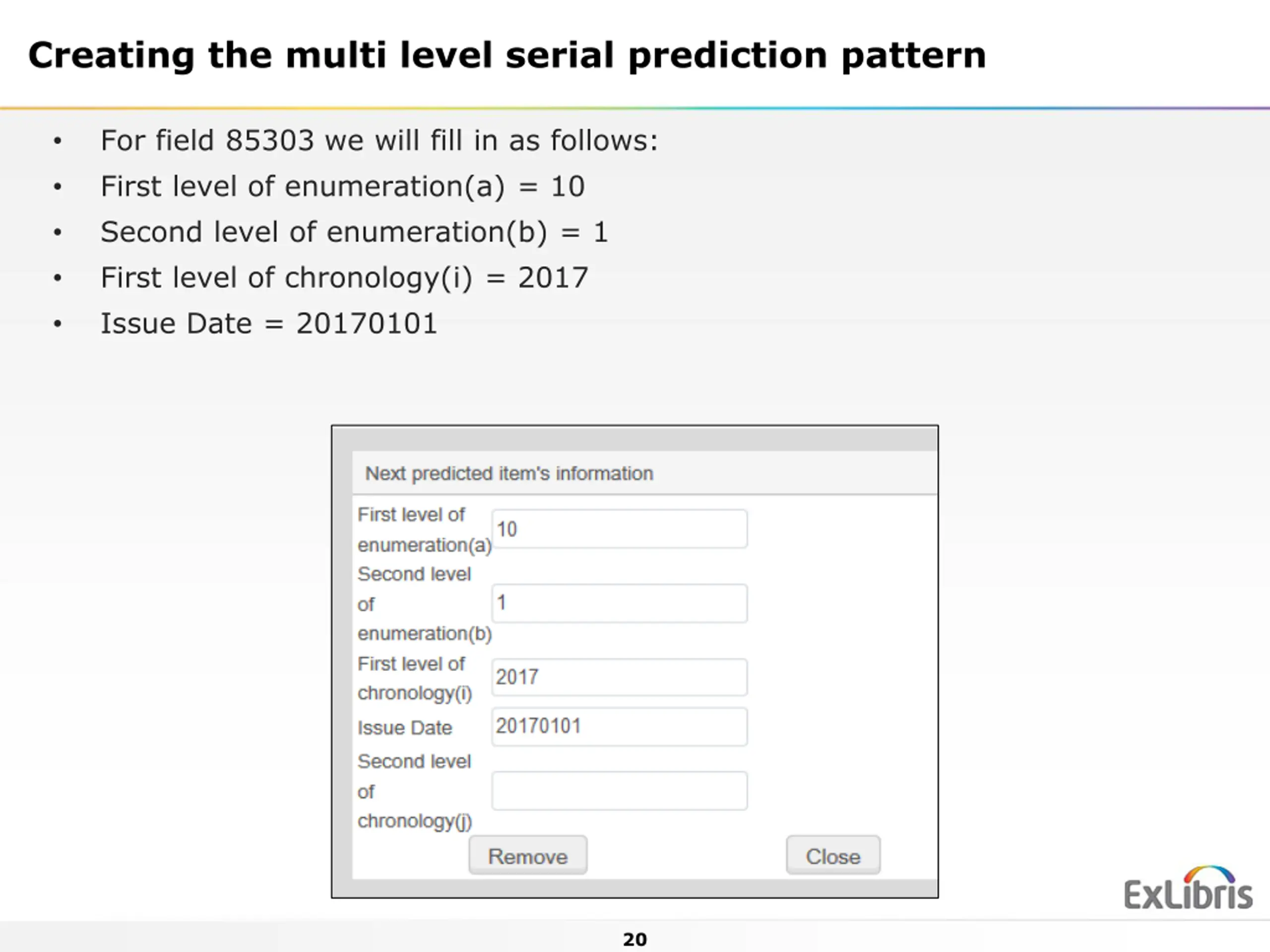Click the slide page number 20
Viewport: 1270px width, 952px height.
click(635, 940)
